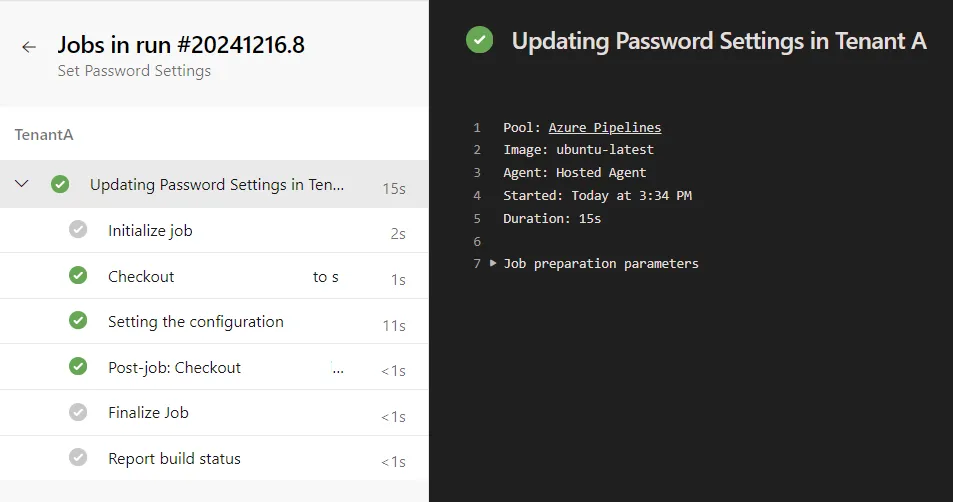Image resolution: width=953 pixels, height=502 pixels.
Task: Select the Post-job: Checkout step
Action: pyautogui.click(x=174, y=367)
